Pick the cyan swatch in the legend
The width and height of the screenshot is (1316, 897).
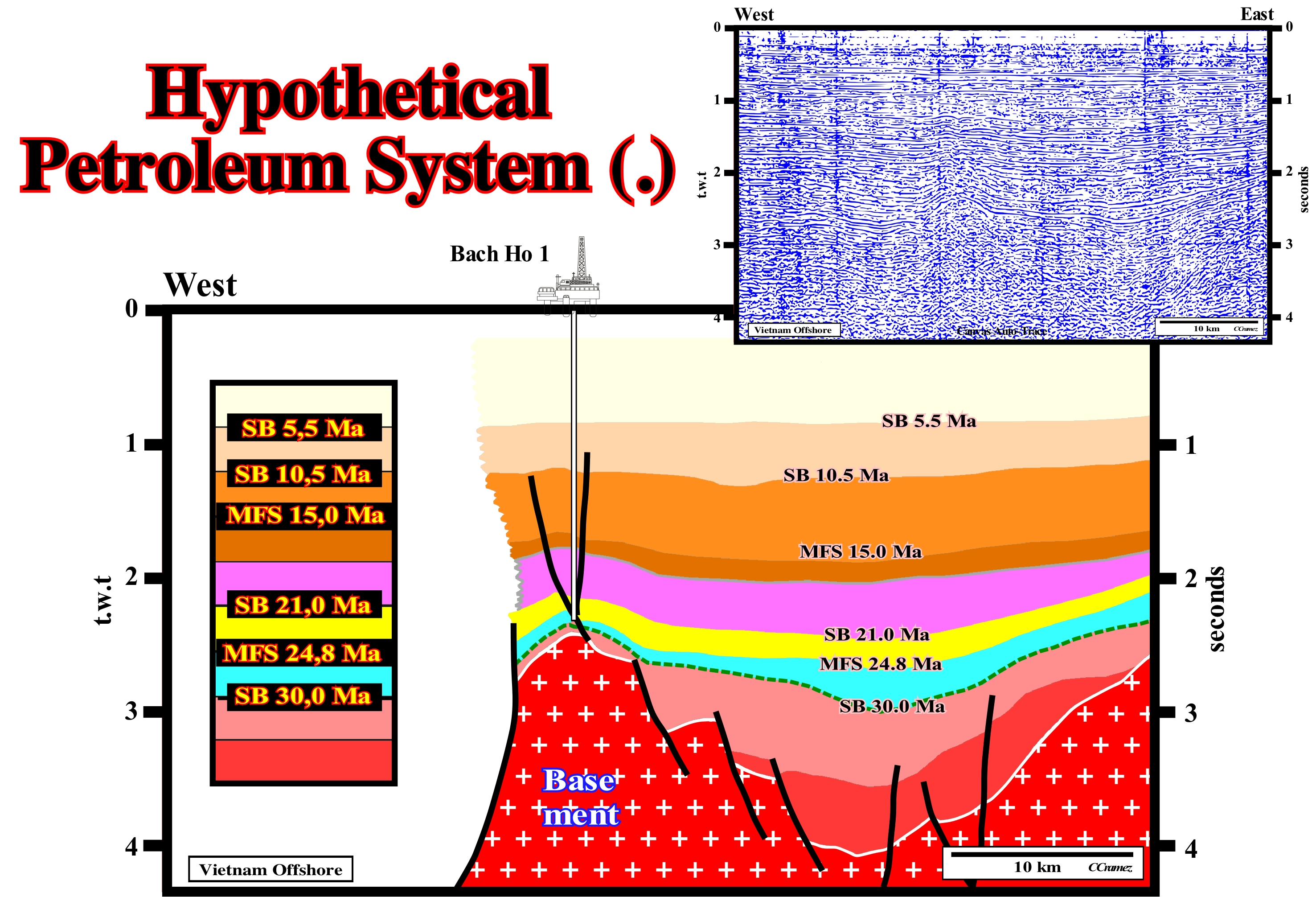click(303, 675)
